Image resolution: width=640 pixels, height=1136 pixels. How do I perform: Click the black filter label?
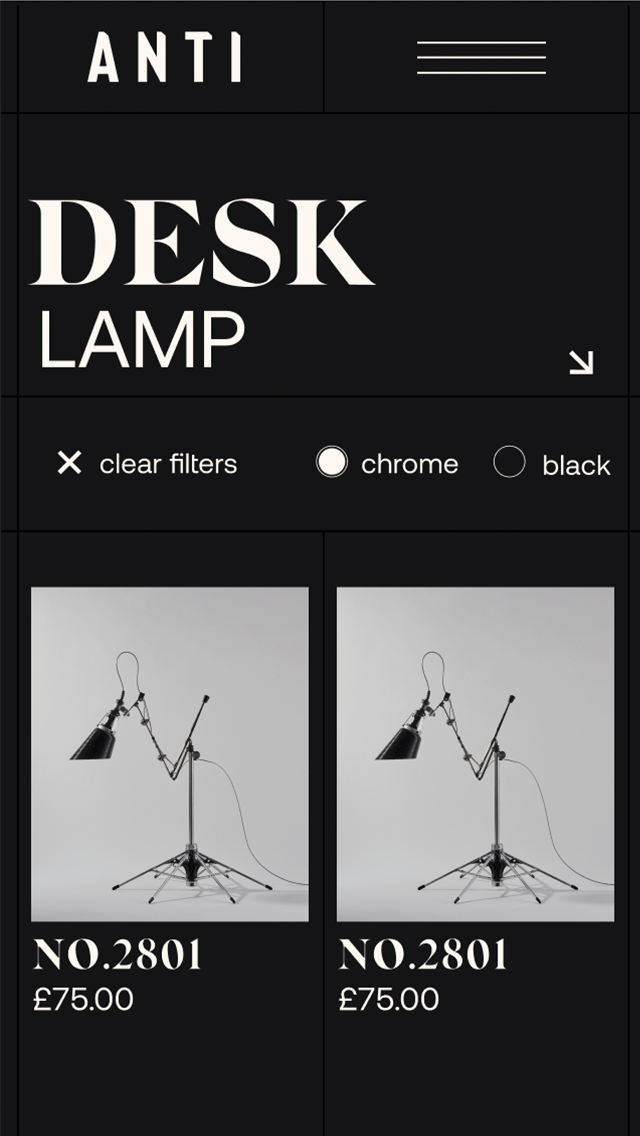[x=576, y=464]
